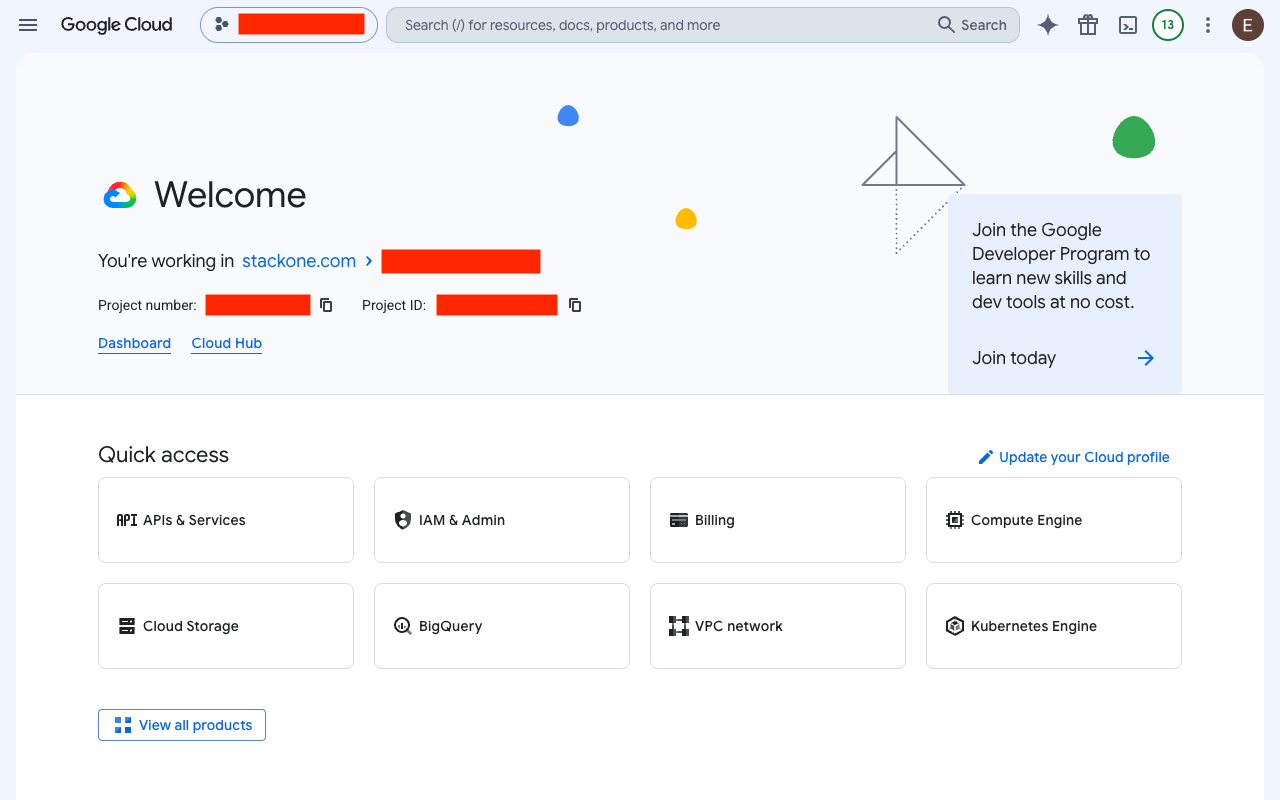Screen dimensions: 1280x800
Task: Activate Cloud Shell terminal icon
Action: coord(1128,25)
